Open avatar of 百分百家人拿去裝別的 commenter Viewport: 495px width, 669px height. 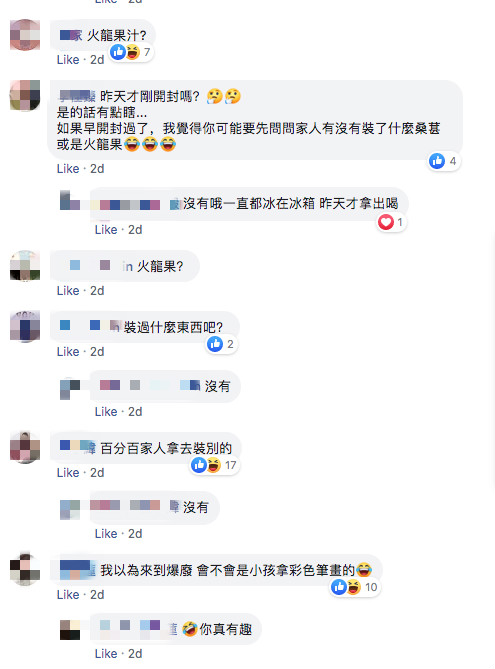tap(25, 447)
